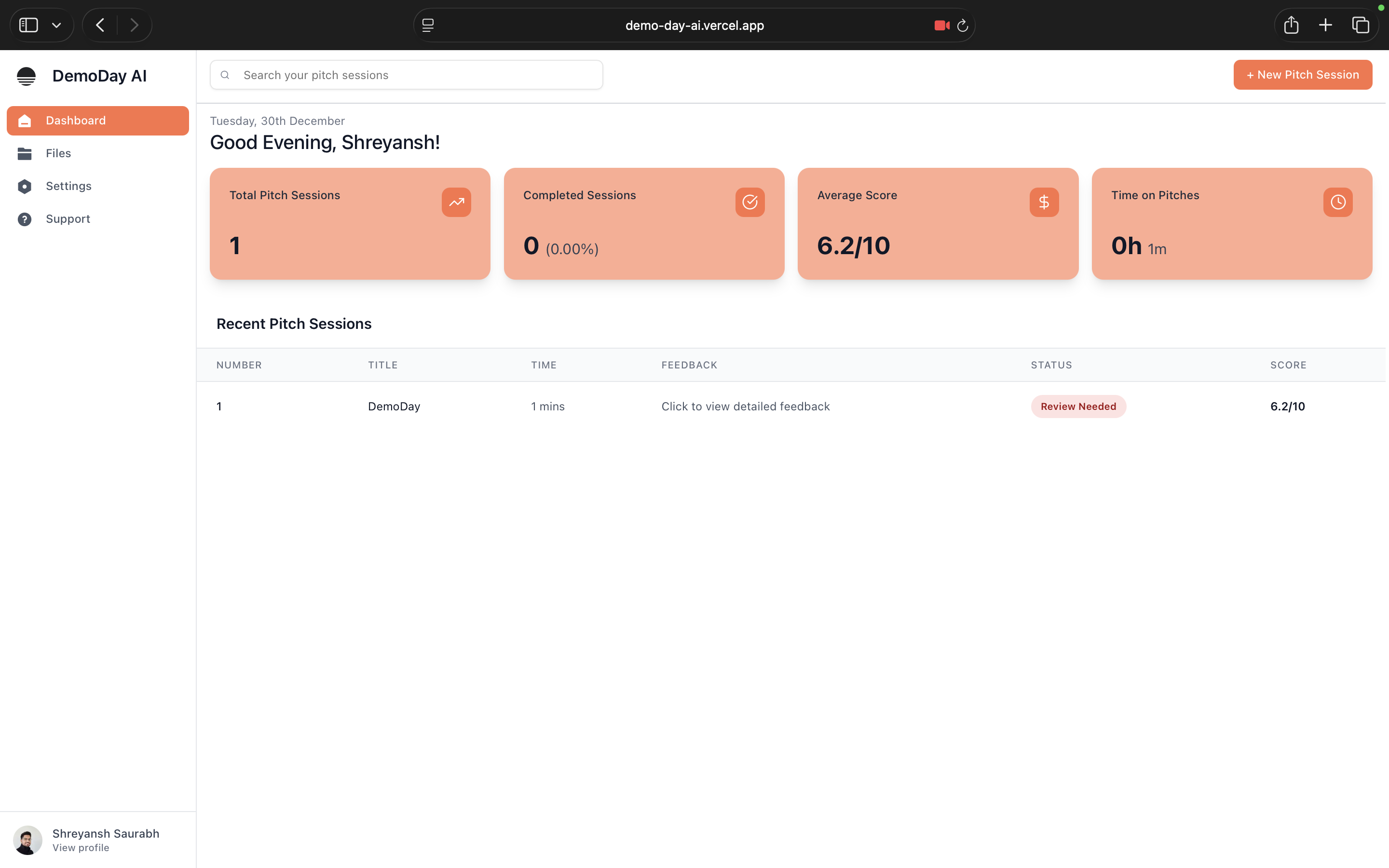The image size is (1389, 868).
Task: Show tab overview in browser
Action: (x=1360, y=25)
